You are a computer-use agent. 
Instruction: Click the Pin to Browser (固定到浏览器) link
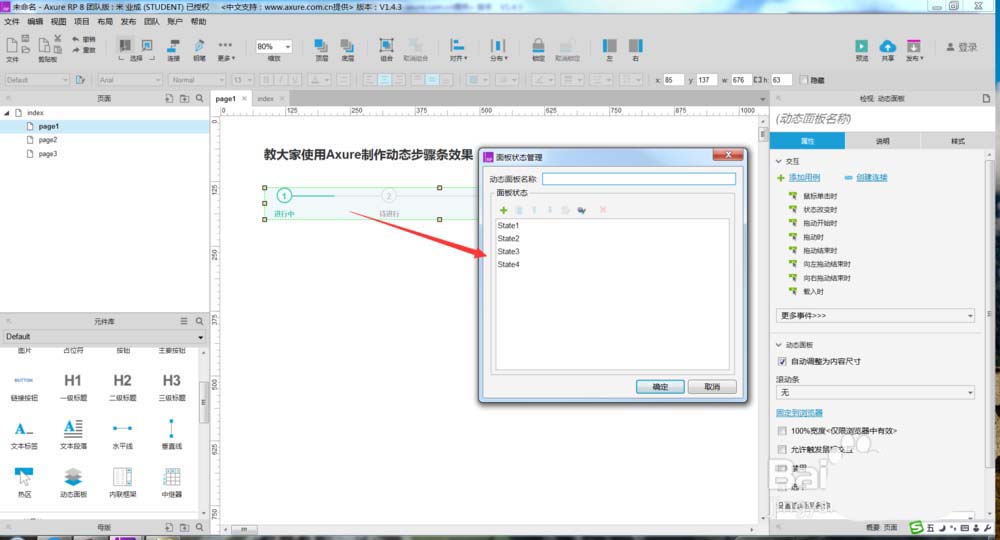tap(799, 412)
